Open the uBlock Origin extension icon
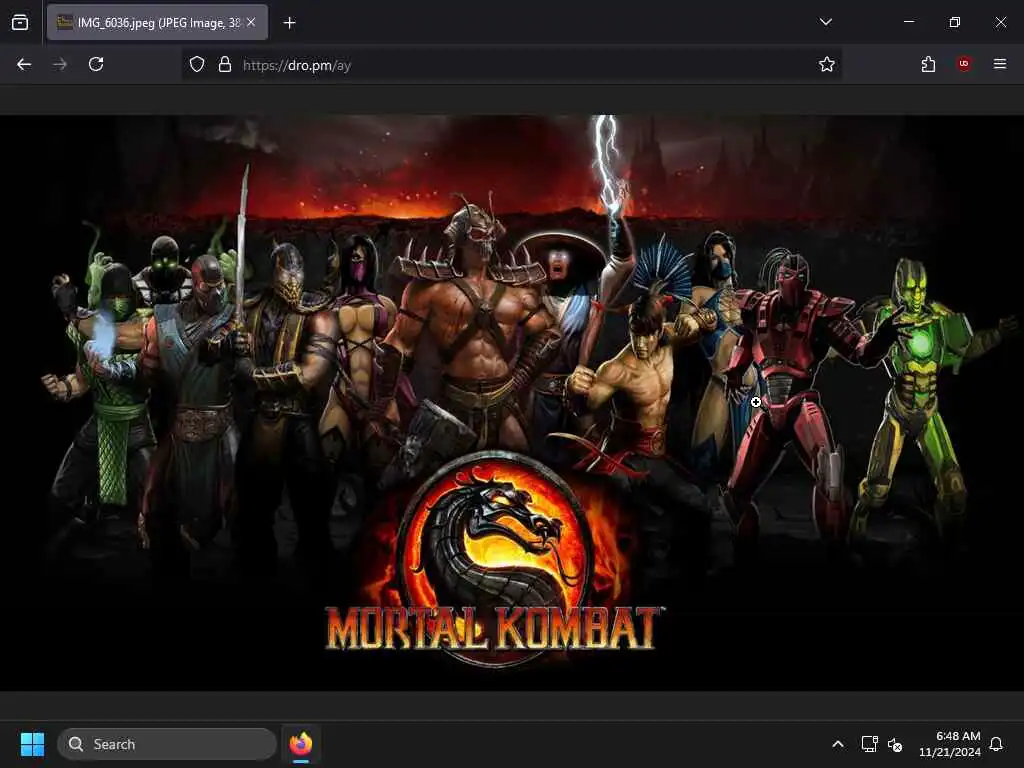This screenshot has height=768, width=1024. (964, 63)
